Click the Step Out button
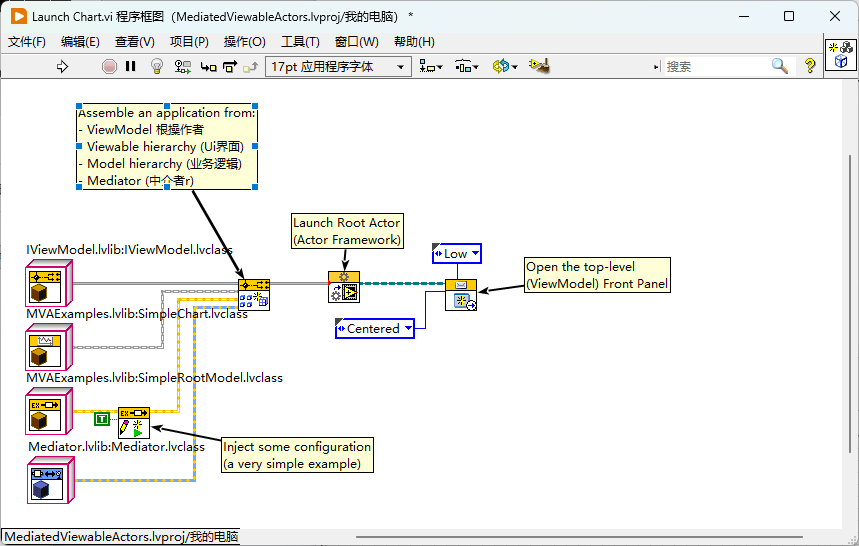 point(250,67)
